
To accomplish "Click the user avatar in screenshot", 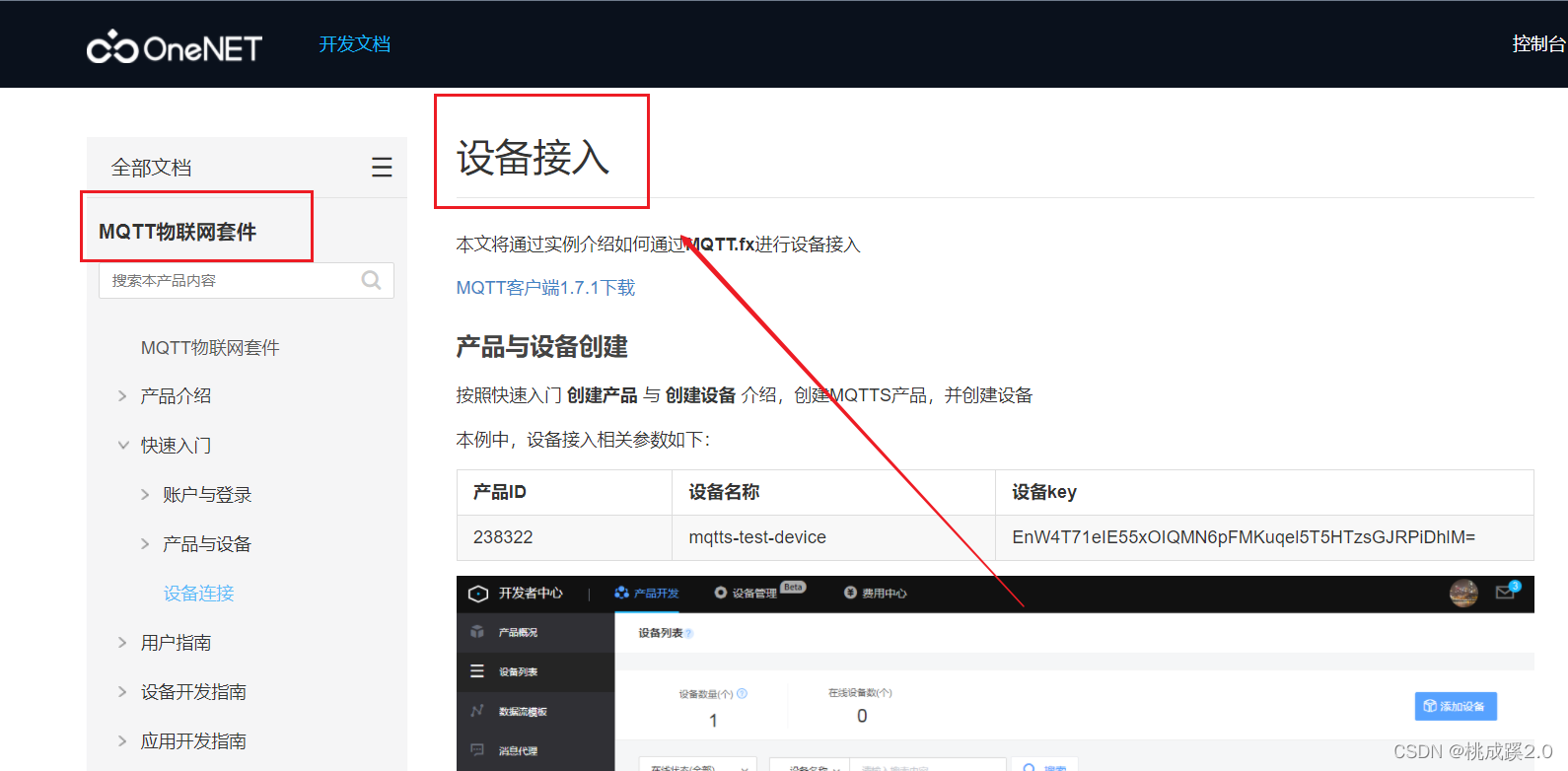I will [x=1463, y=594].
